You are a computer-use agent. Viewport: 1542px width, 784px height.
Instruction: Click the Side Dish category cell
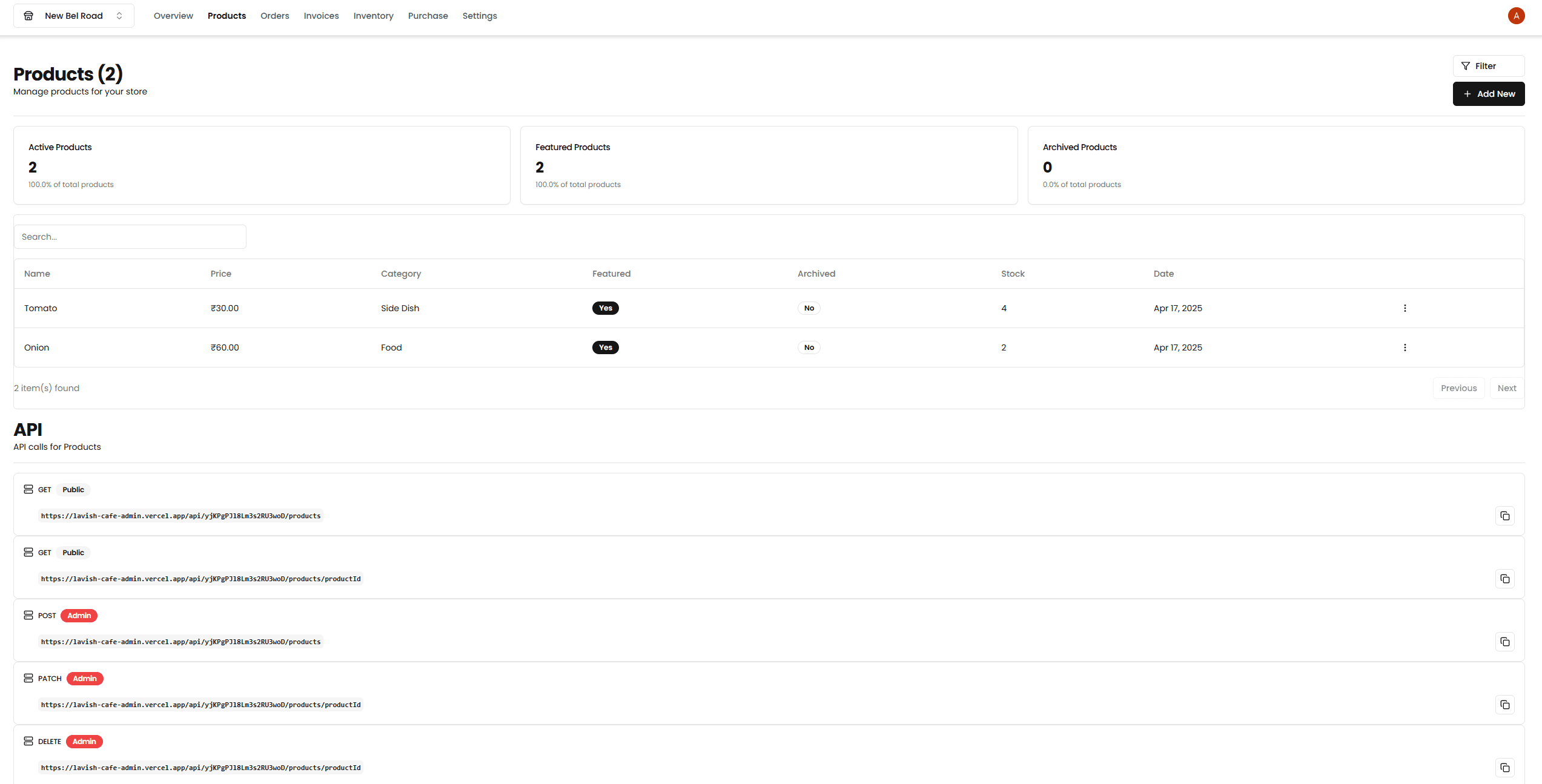click(x=400, y=308)
